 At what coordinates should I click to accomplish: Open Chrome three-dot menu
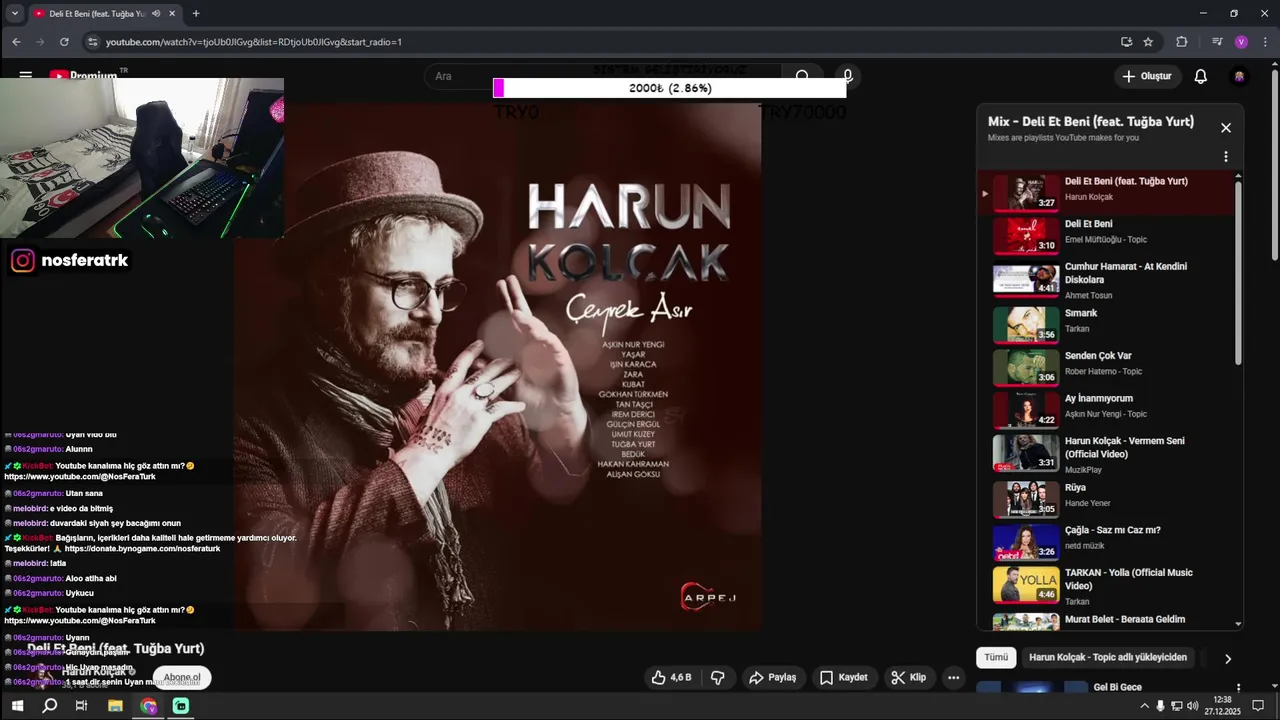pos(1264,42)
